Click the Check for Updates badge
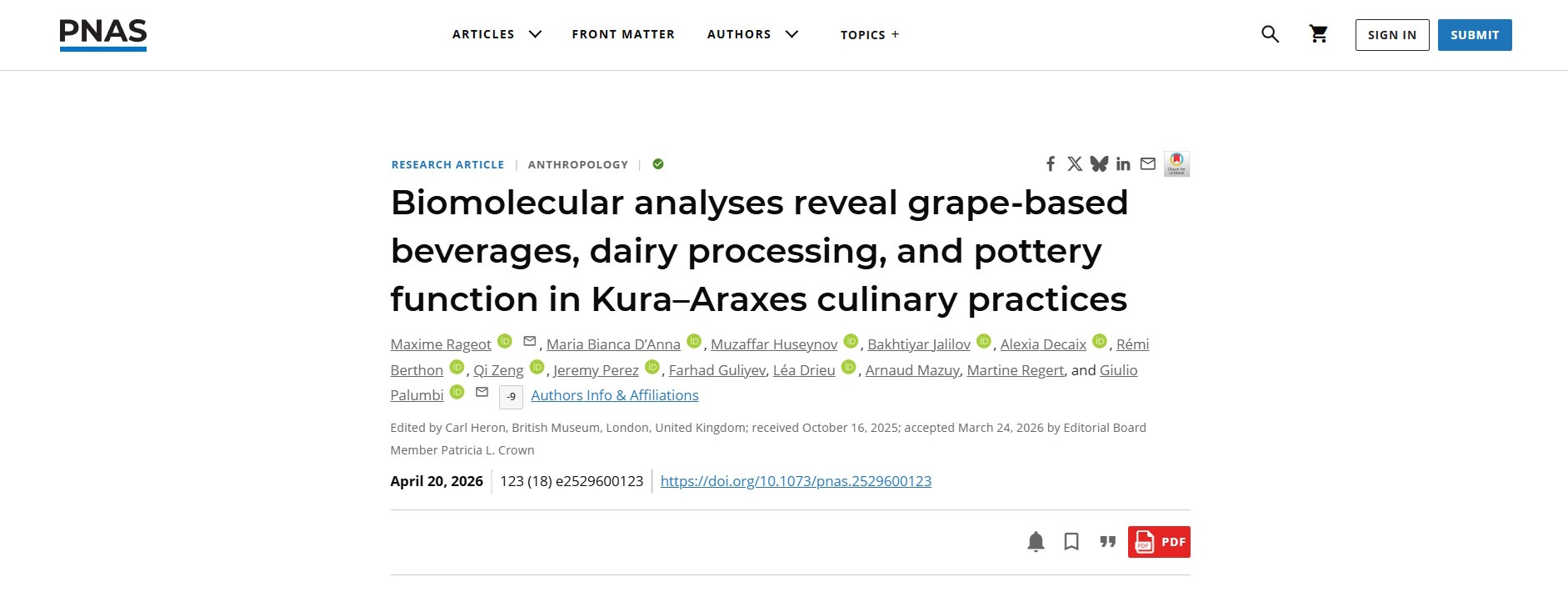Screen dimensions: 1568x592 click(x=1176, y=164)
